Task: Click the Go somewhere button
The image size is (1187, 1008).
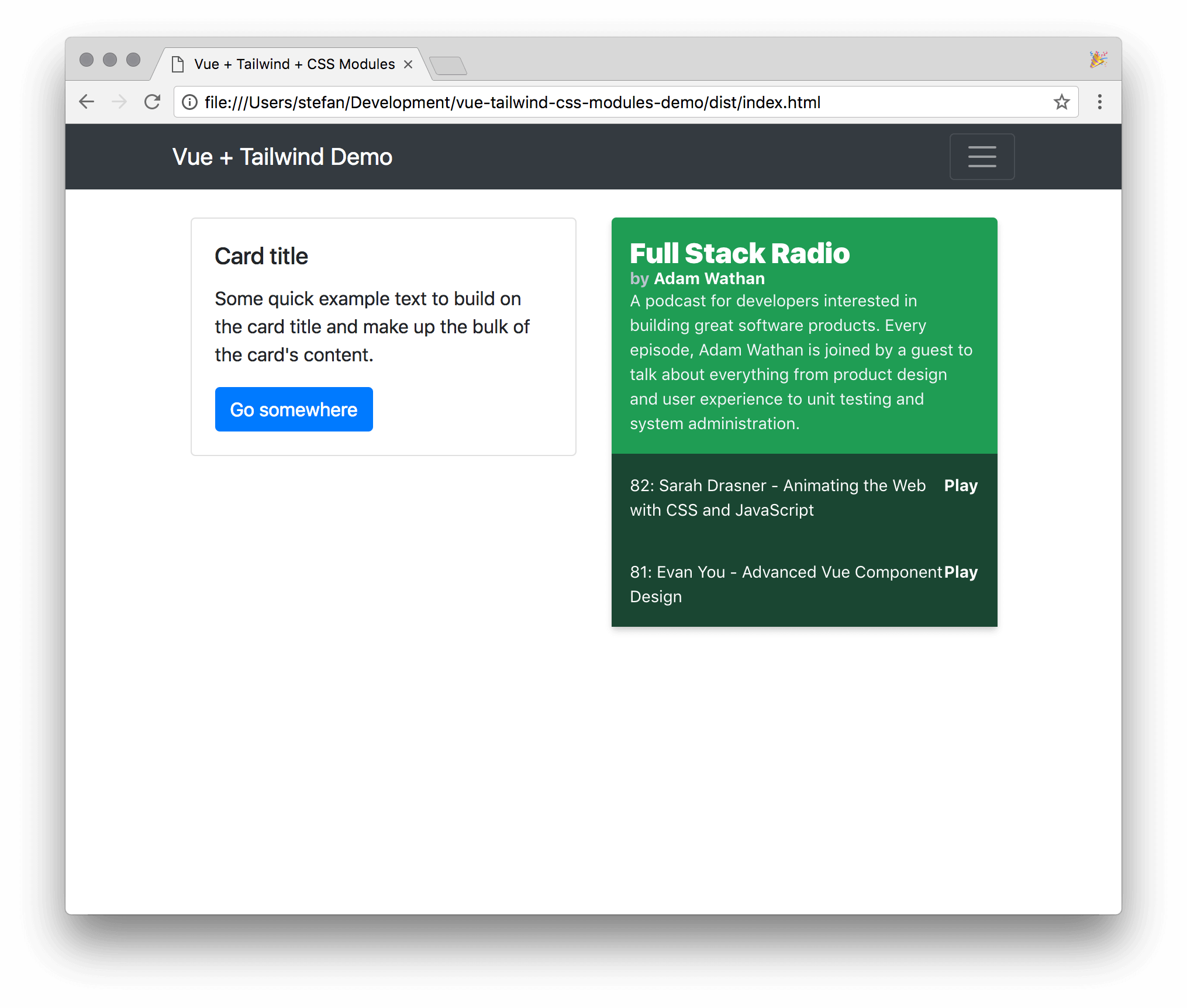Action: [x=293, y=409]
